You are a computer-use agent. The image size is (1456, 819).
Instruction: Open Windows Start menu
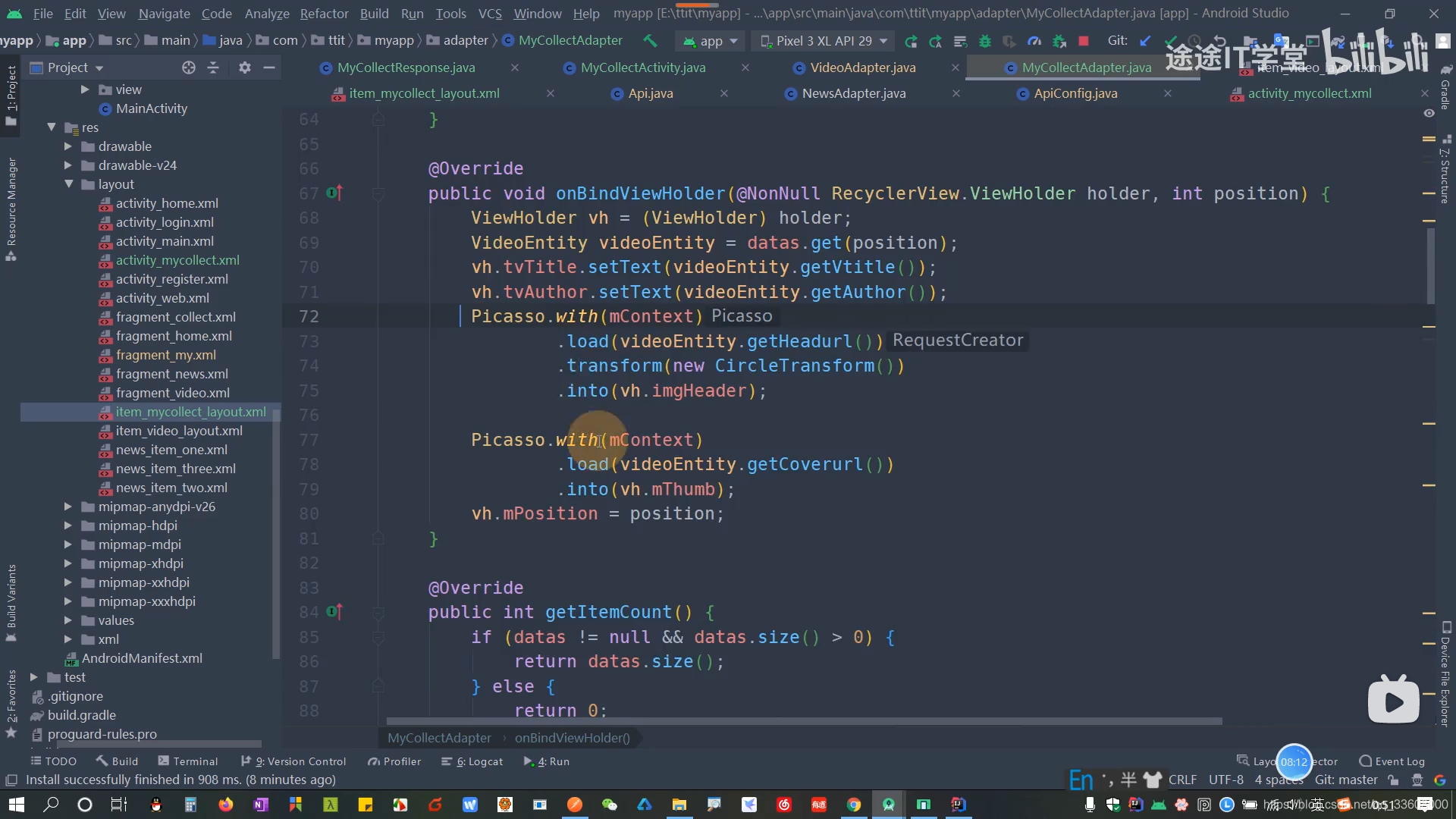click(16, 804)
